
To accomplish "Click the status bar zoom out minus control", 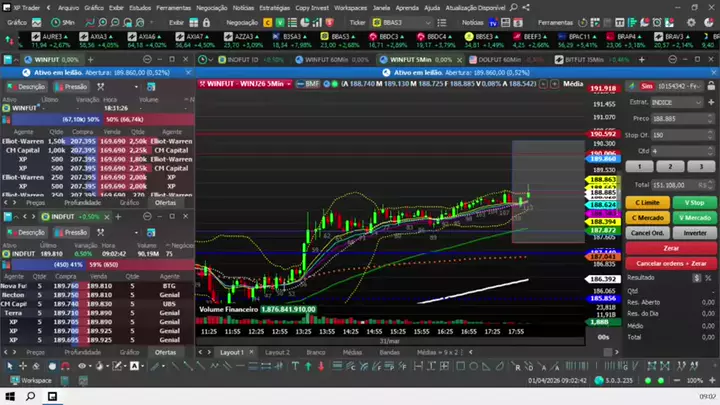I will (x=677, y=380).
